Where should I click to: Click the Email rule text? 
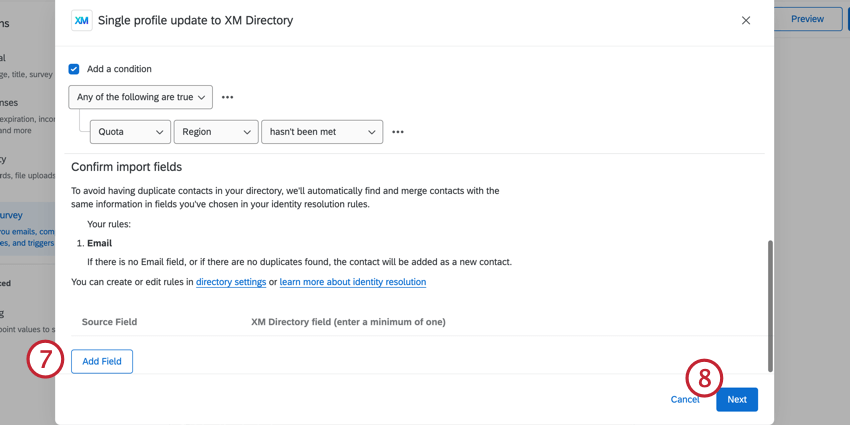coord(100,243)
